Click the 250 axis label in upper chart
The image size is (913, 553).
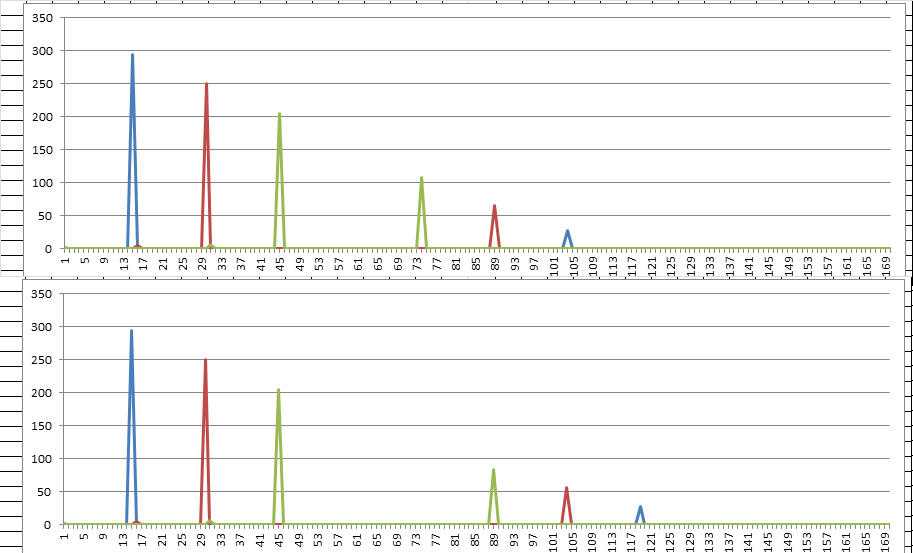(x=45, y=84)
